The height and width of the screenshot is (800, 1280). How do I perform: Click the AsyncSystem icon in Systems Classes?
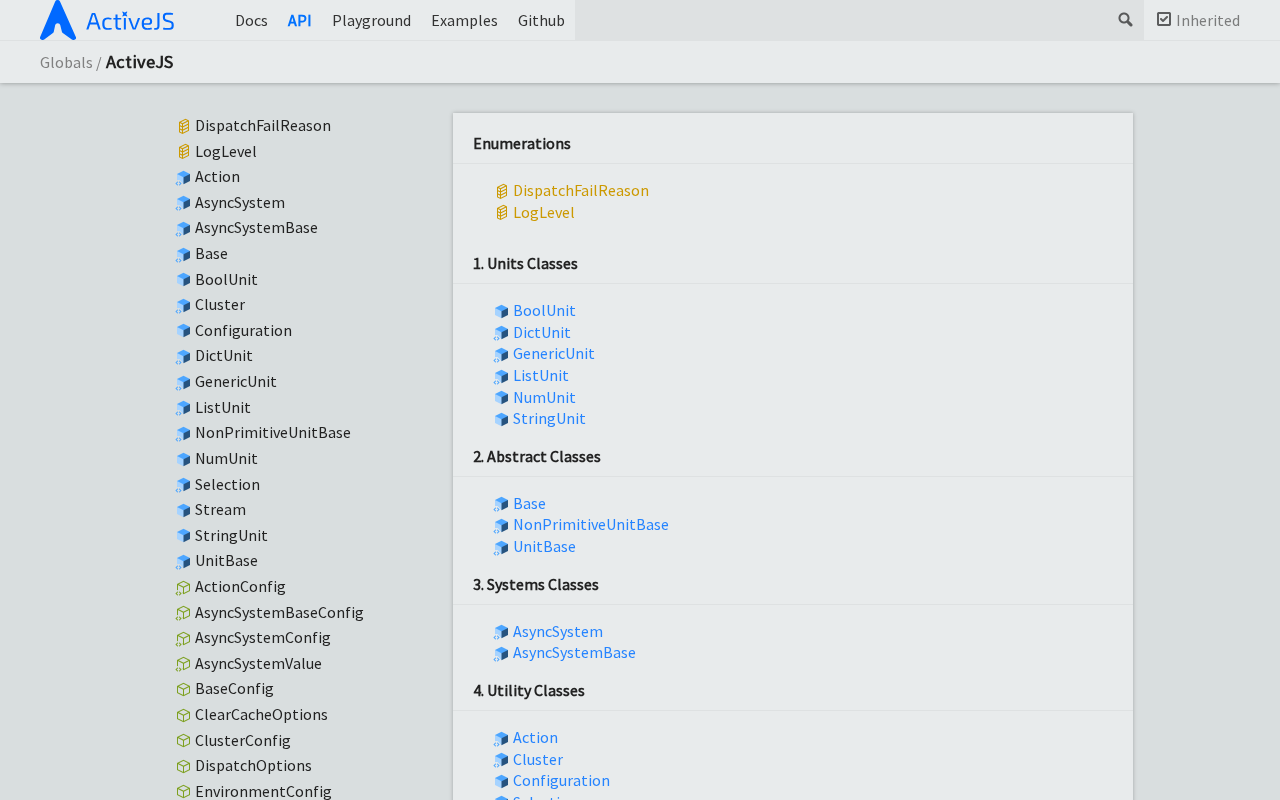click(501, 632)
